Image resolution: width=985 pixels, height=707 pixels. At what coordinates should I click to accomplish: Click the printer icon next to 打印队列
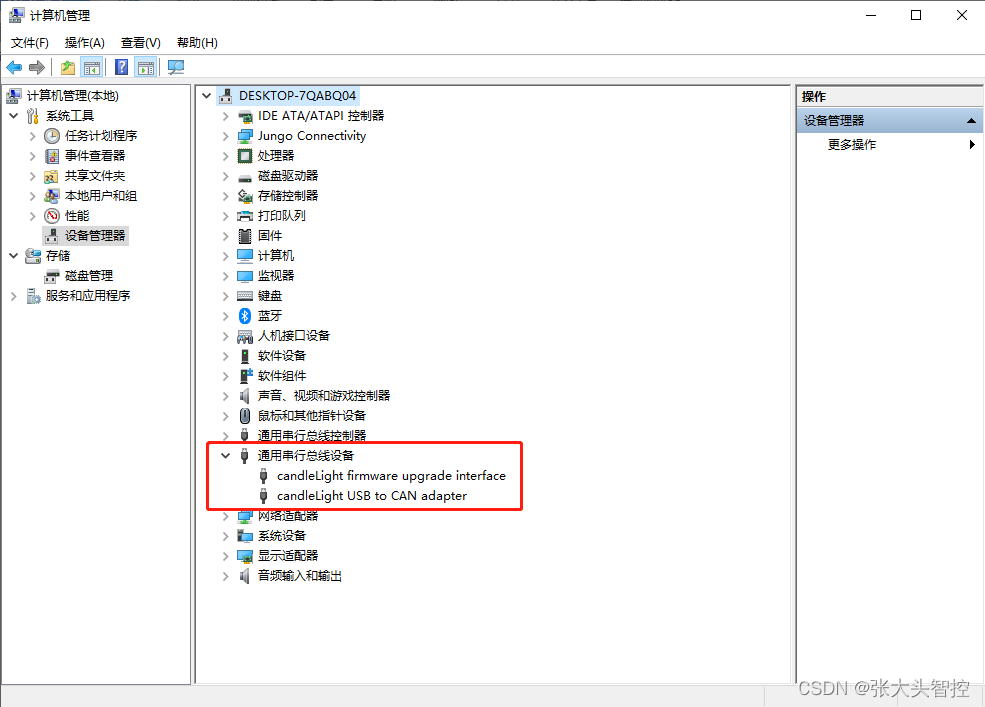pos(245,216)
